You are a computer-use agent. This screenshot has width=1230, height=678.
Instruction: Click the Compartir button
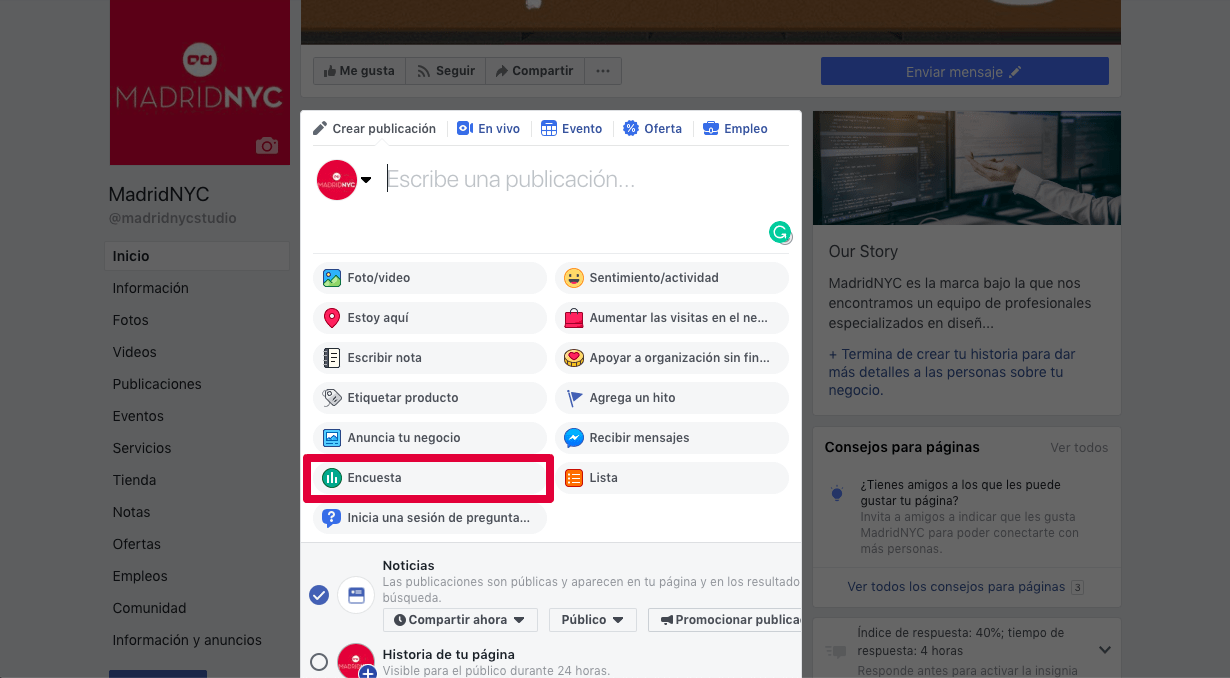[x=534, y=71]
